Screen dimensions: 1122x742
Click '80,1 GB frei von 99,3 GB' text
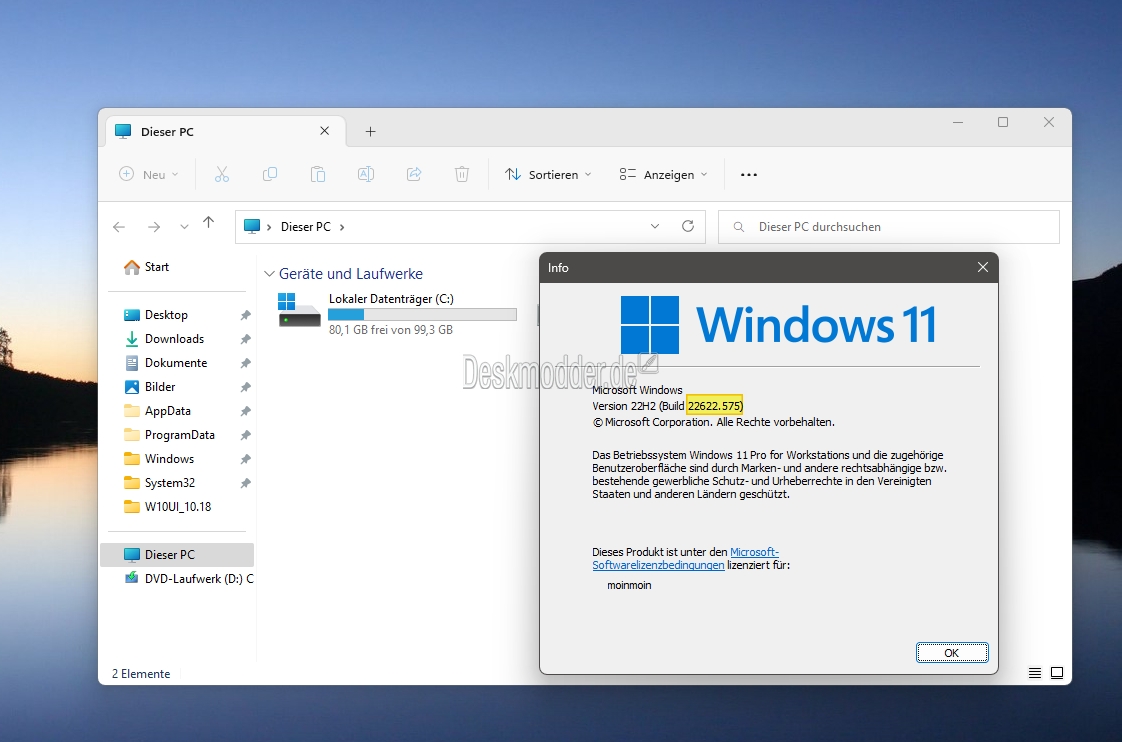(x=391, y=330)
